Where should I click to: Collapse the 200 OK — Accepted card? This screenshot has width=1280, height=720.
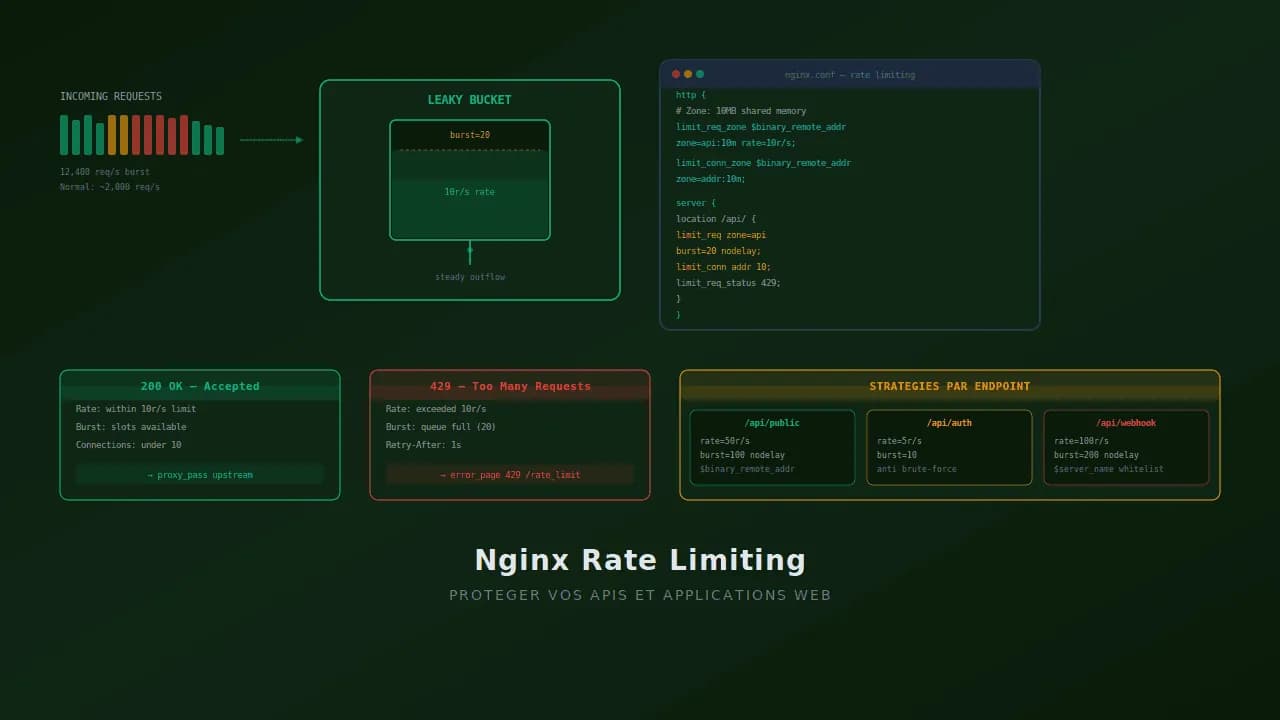pos(199,386)
